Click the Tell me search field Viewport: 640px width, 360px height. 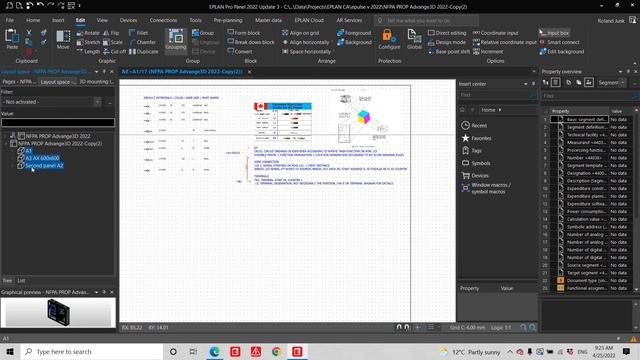pyautogui.click(x=426, y=20)
